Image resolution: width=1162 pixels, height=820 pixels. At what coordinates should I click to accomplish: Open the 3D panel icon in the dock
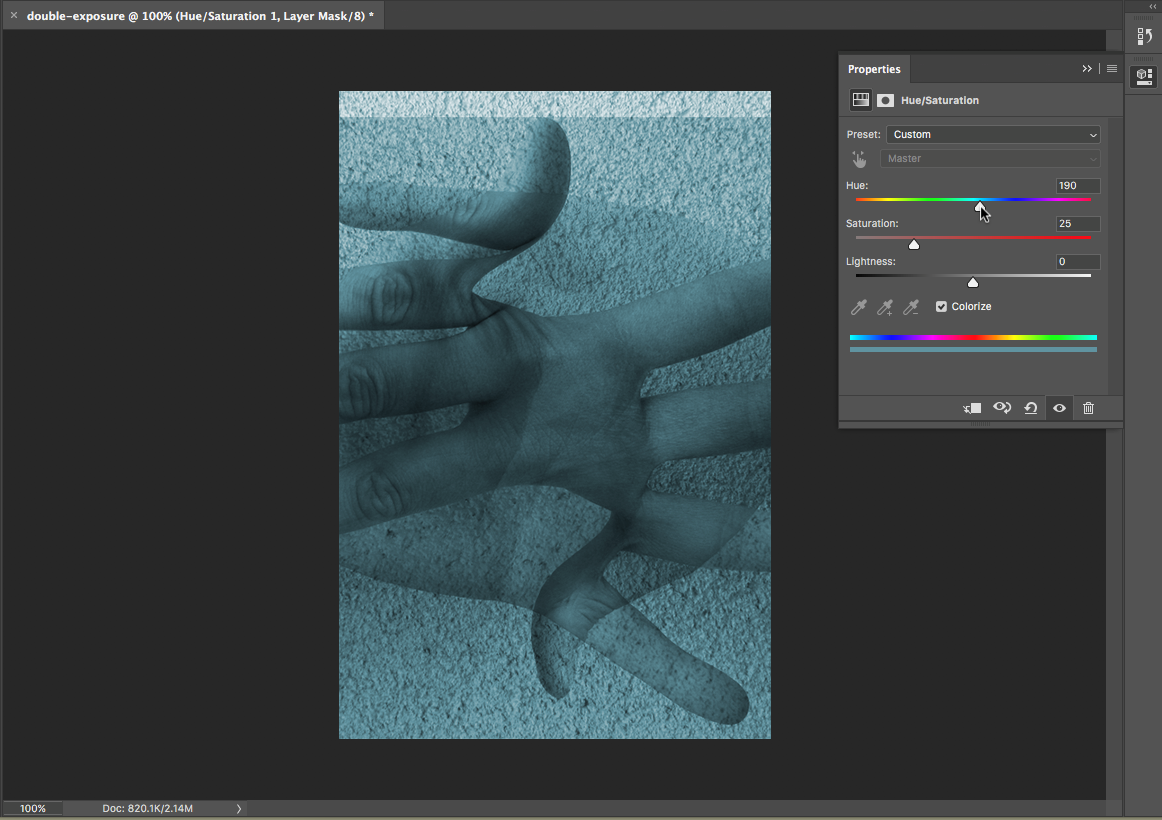tap(1144, 76)
